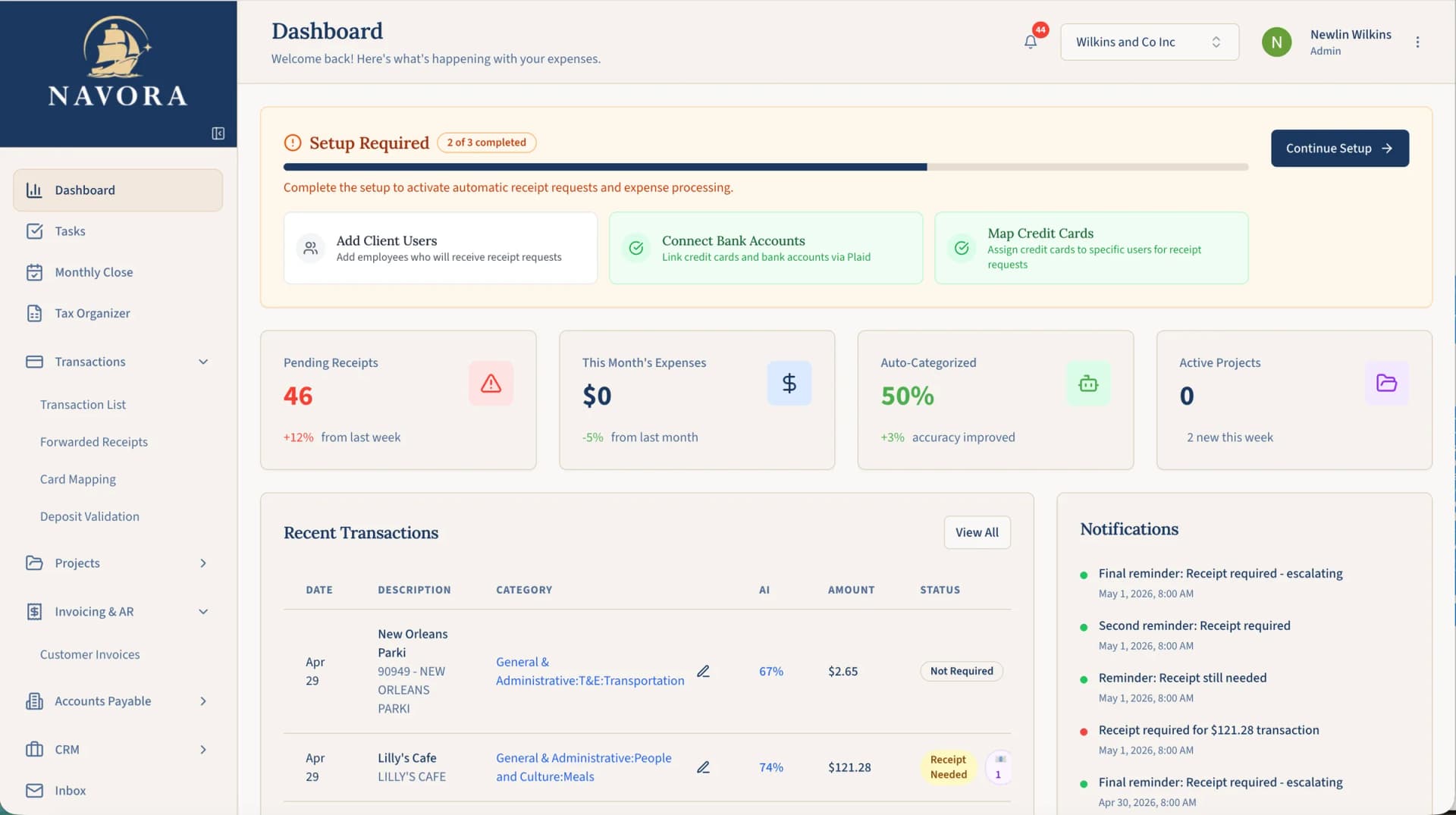Image resolution: width=1456 pixels, height=815 pixels.
Task: Click the Tasks checkbox icon in sidebar
Action: [x=34, y=231]
